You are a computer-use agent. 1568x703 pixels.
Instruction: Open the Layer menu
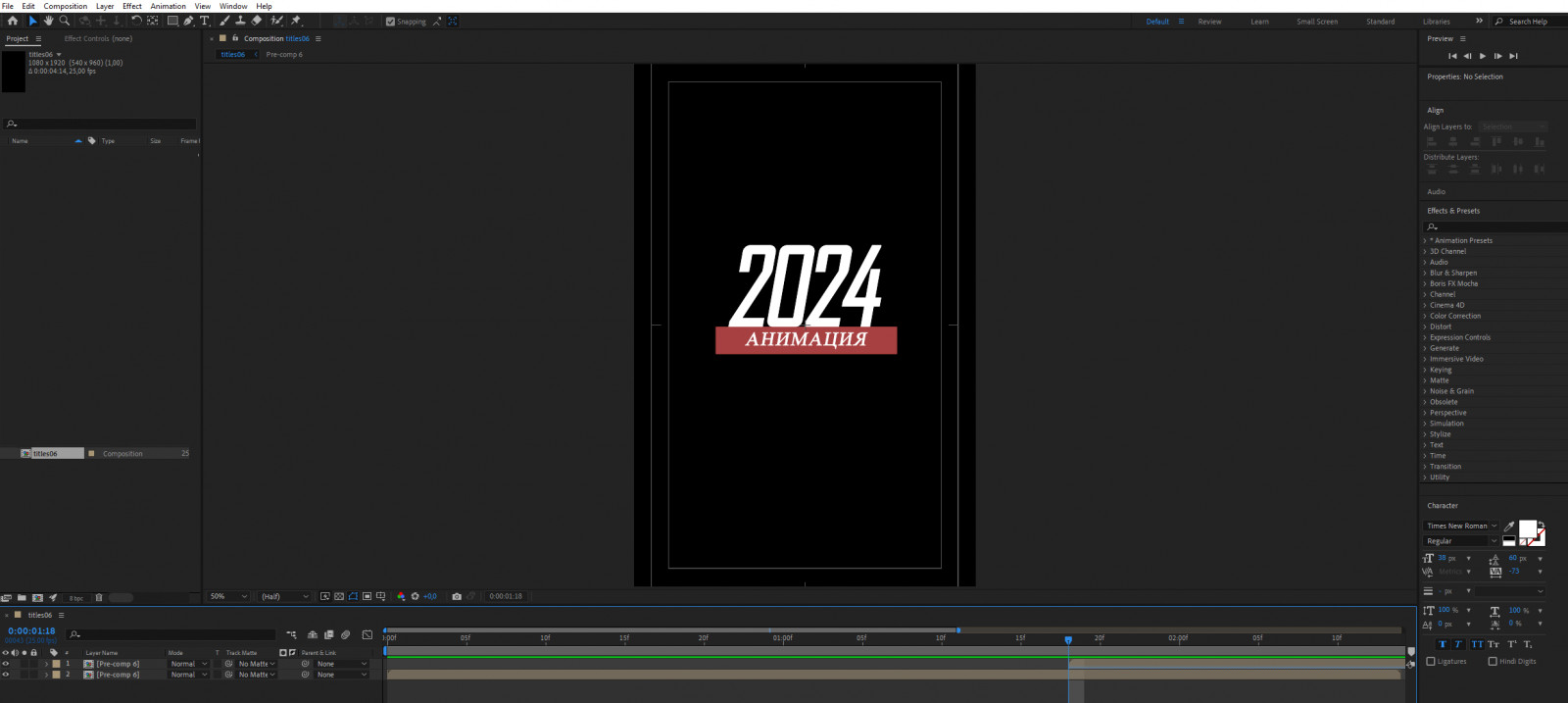[105, 6]
